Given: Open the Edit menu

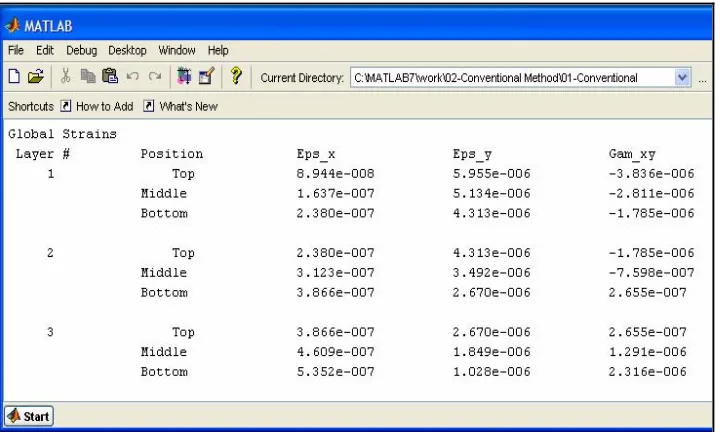Looking at the screenshot, I should pos(45,50).
